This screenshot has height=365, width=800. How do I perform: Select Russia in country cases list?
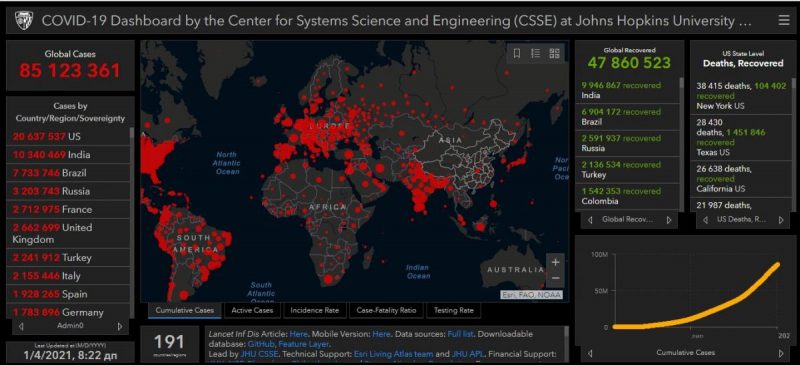[68, 191]
